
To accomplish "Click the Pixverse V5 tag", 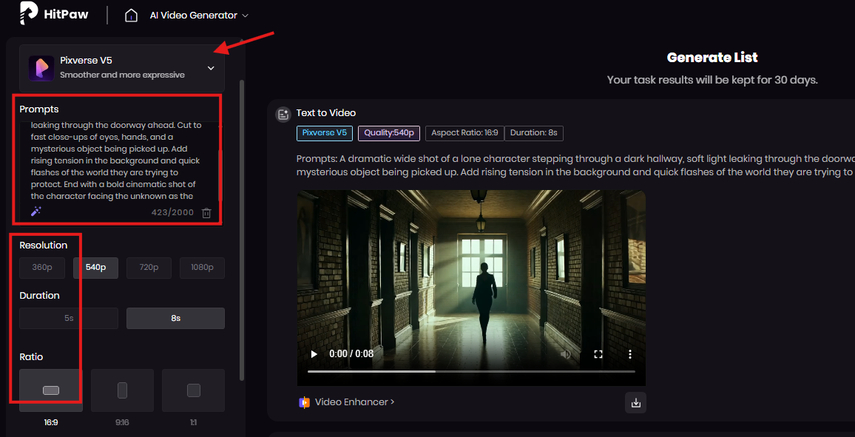I will tap(325, 133).
